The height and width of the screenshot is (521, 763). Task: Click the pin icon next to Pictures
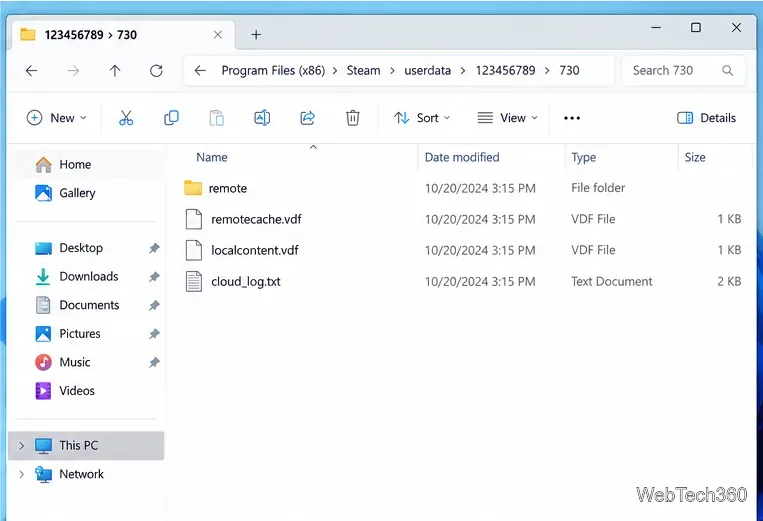coord(154,334)
